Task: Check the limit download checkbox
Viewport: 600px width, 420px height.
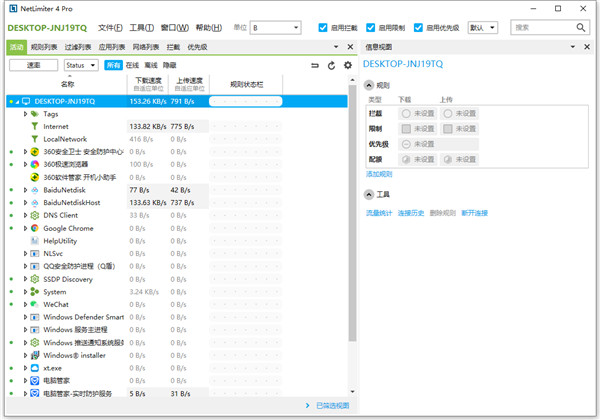Action: click(406, 129)
